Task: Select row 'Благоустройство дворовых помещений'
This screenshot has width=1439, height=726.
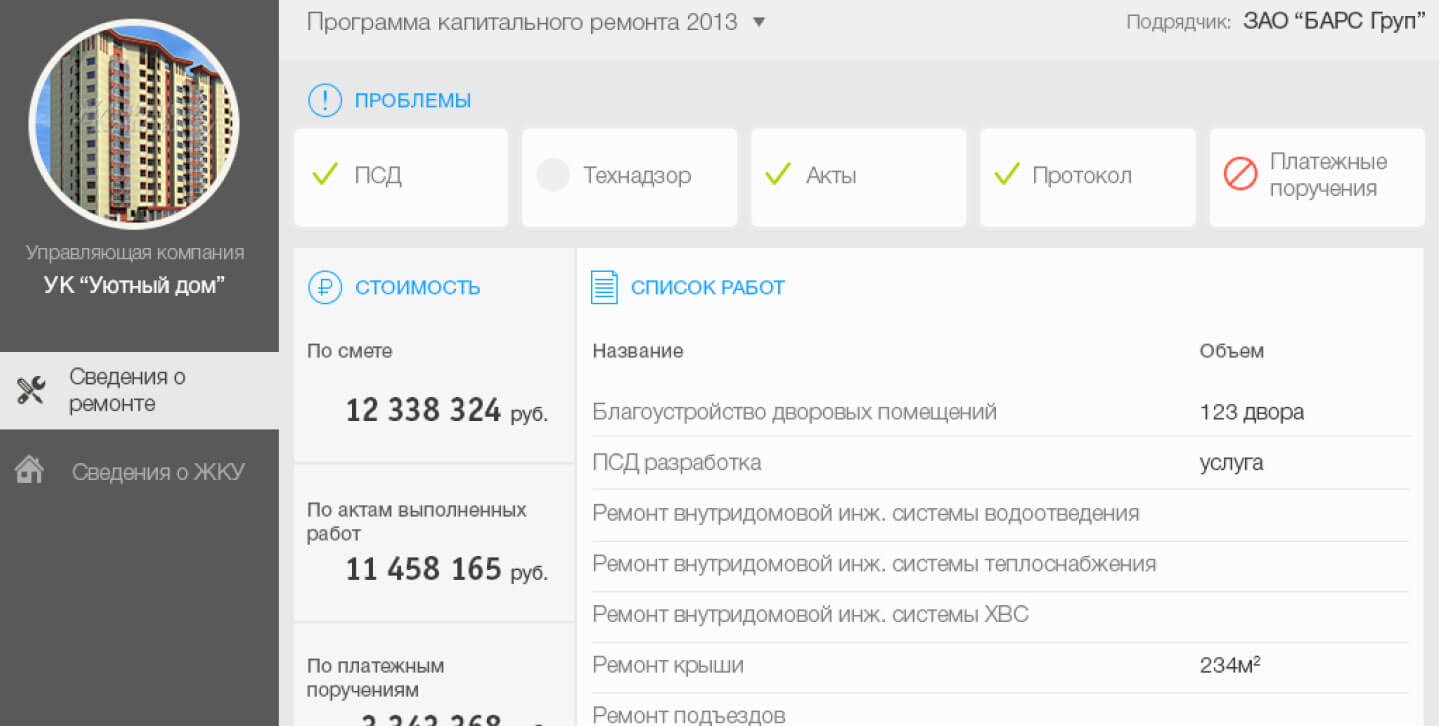Action: [x=1000, y=412]
